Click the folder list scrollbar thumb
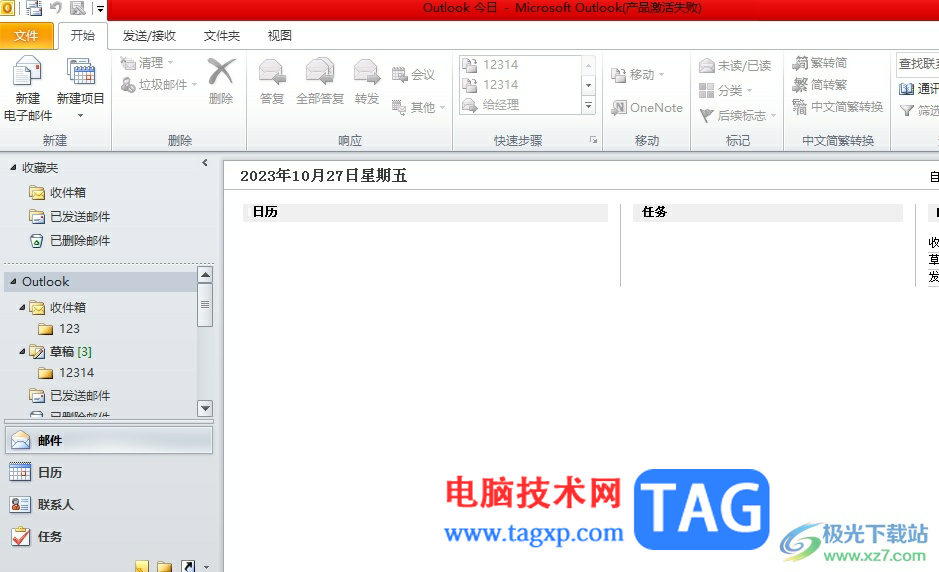939x572 pixels. 205,305
